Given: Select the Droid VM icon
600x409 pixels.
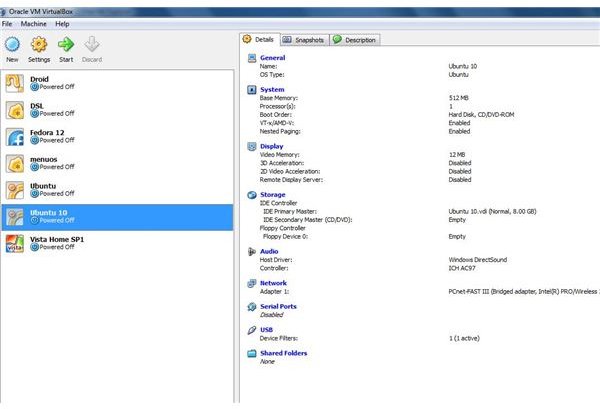Looking at the screenshot, I should point(15,83).
